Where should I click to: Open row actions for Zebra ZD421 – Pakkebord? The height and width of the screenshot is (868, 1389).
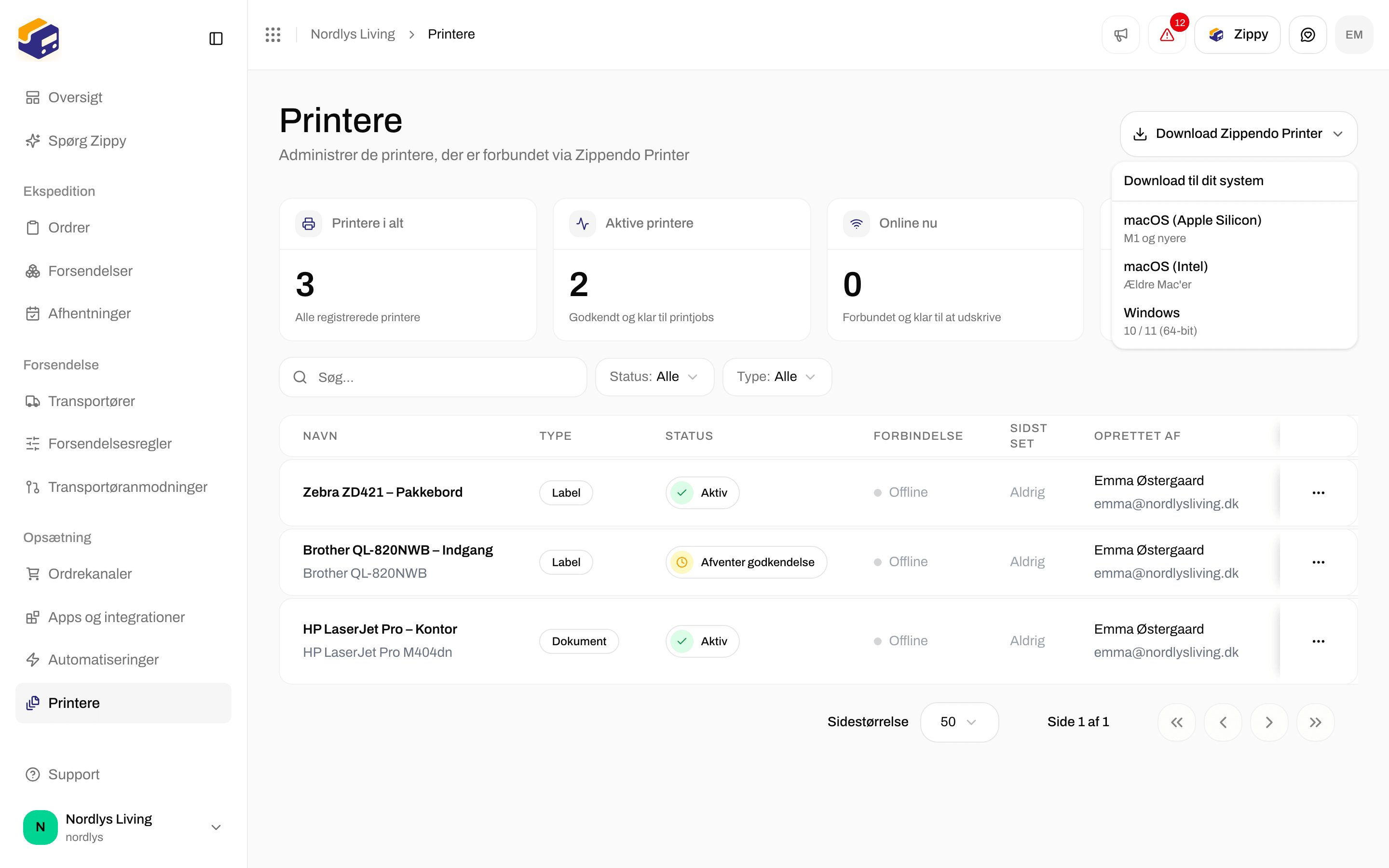point(1319,492)
